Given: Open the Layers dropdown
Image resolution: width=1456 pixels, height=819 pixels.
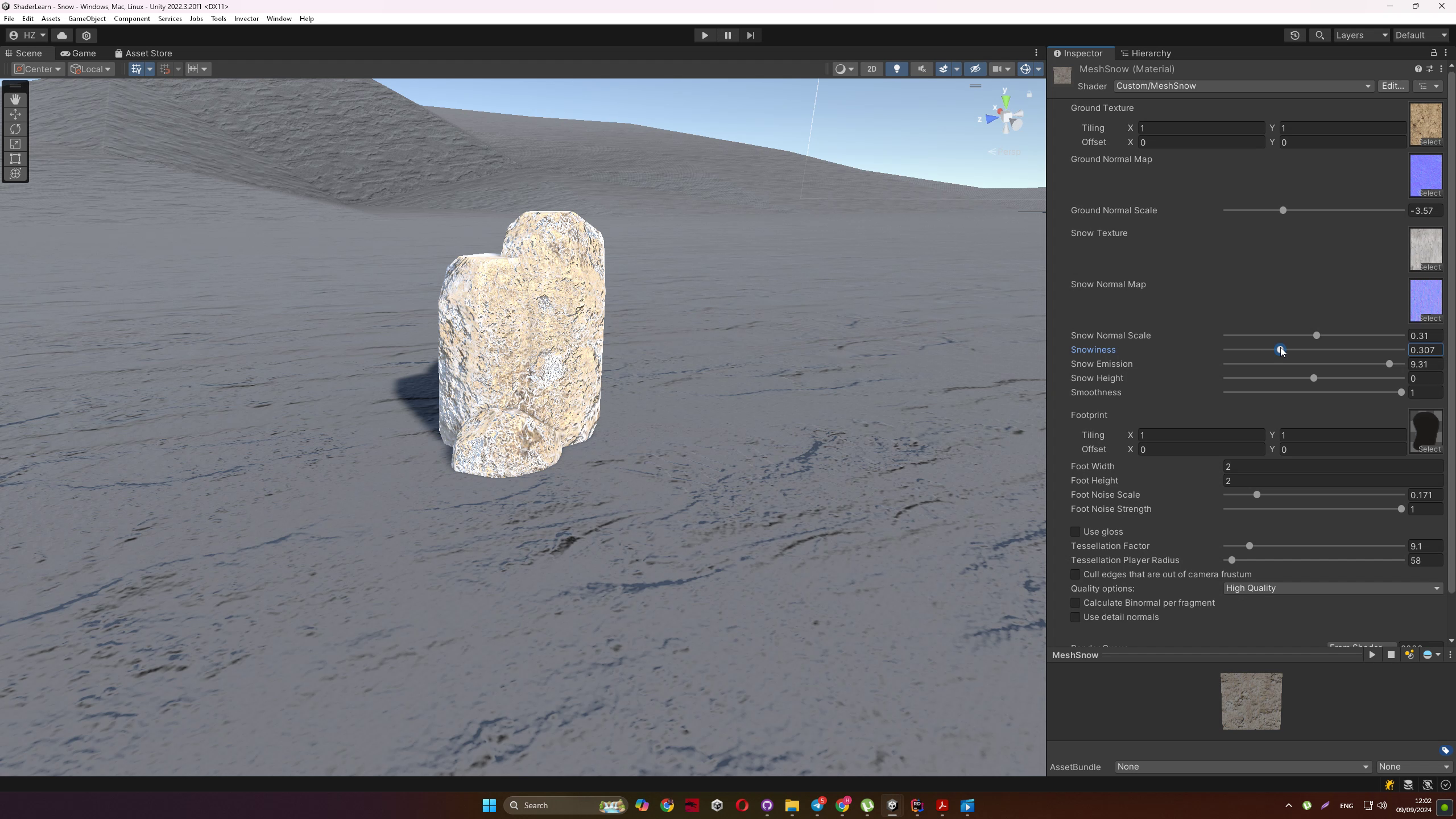Looking at the screenshot, I should [x=1362, y=35].
